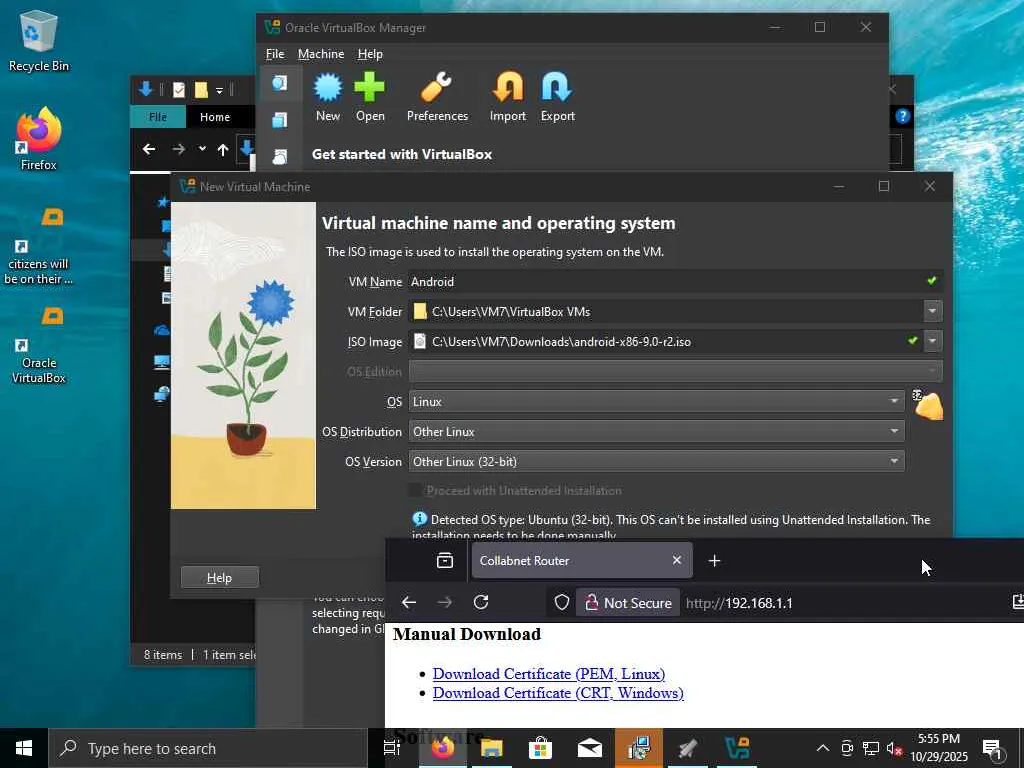1024x768 pixels.
Task: Click the VirtualBox icon in the taskbar
Action: point(738,748)
